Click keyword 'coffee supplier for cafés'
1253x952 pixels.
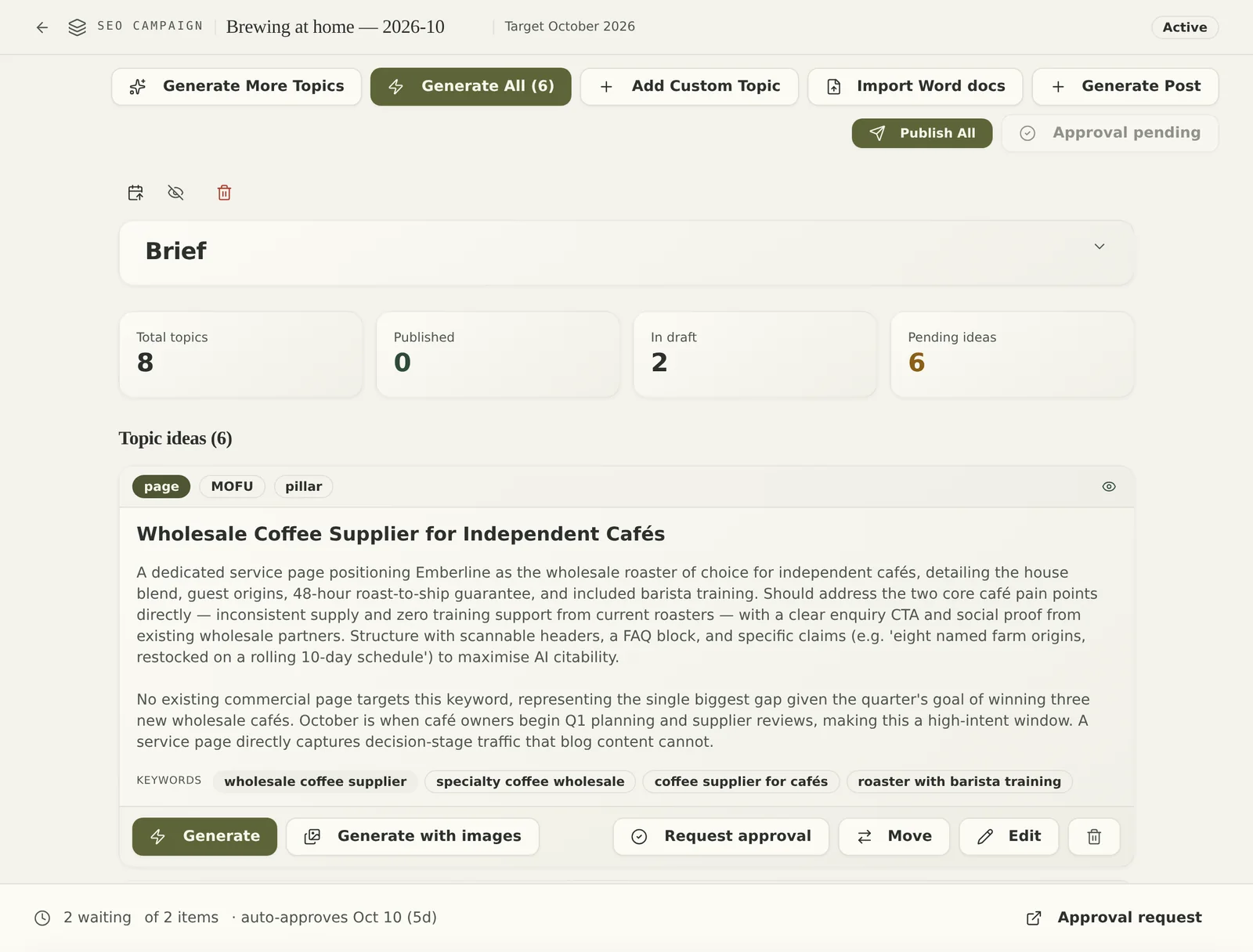pos(741,781)
